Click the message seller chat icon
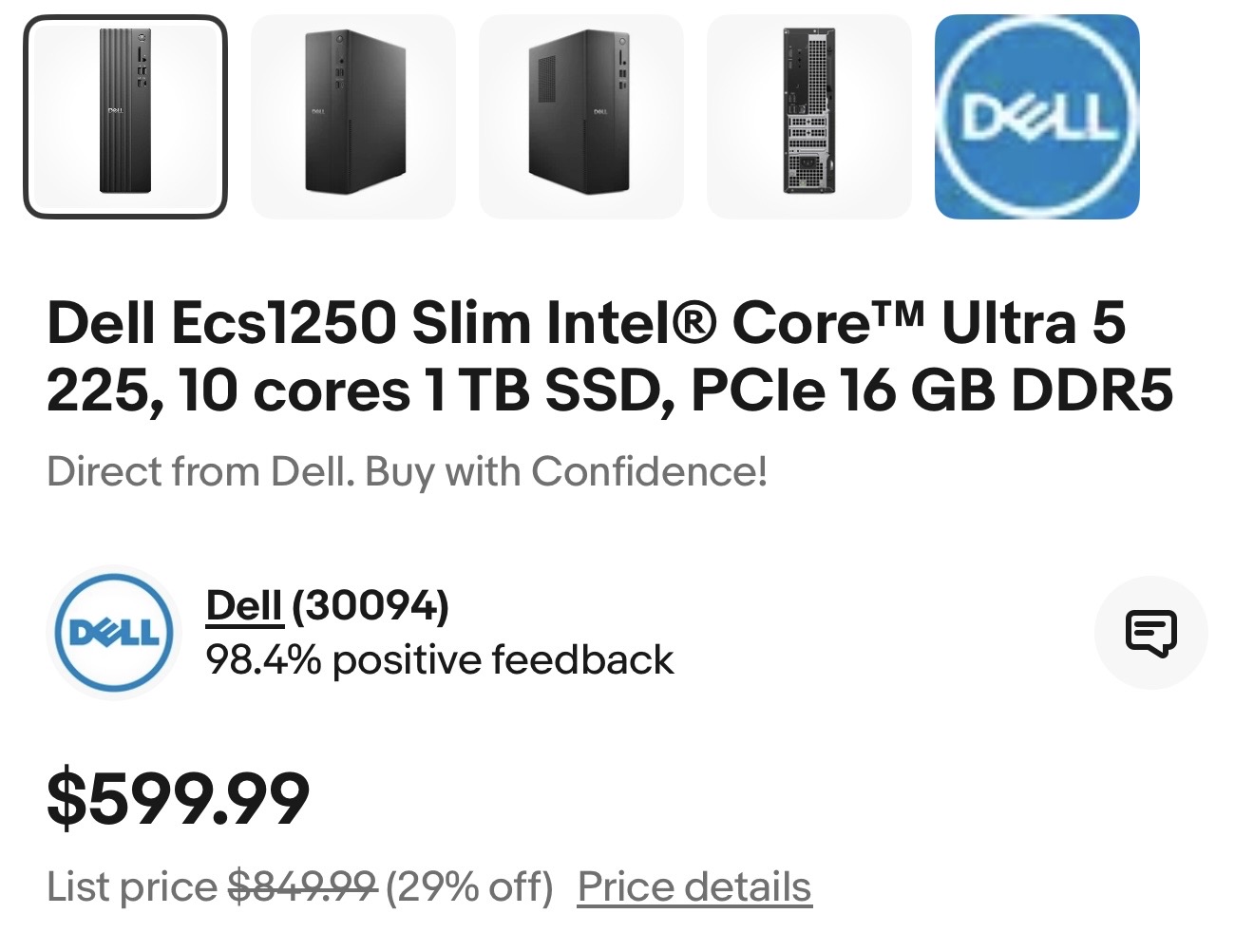Screen dimensions: 1254x952 1150,632
